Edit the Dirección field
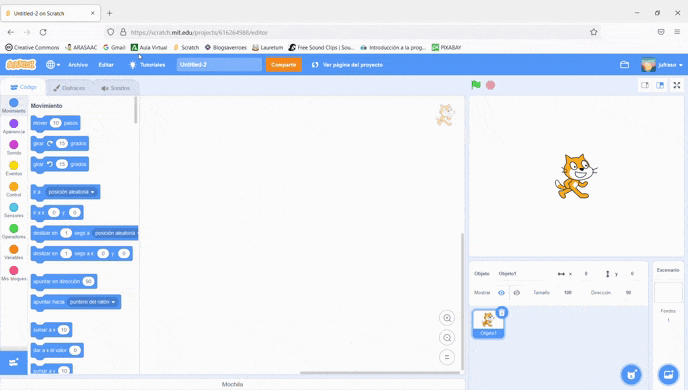The image size is (688, 390). [628, 293]
